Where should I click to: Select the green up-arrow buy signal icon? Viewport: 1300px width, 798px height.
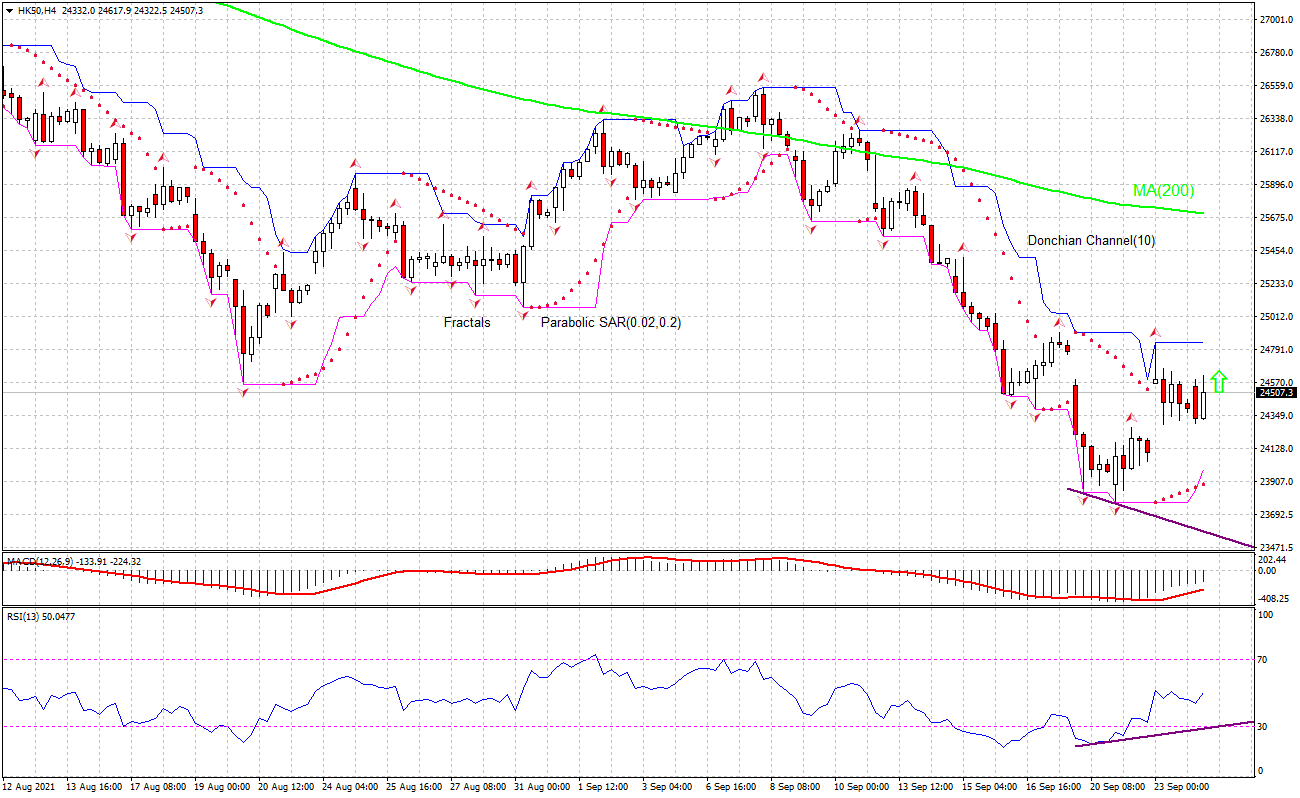(x=1218, y=381)
